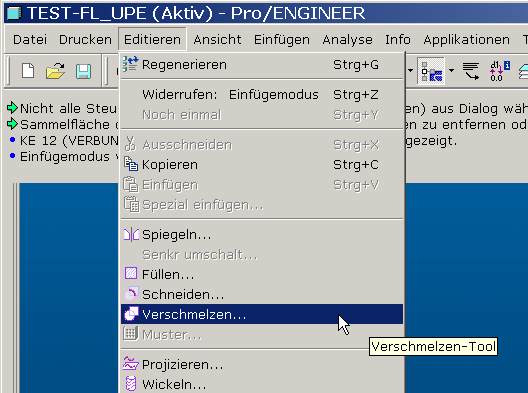The image size is (528, 393).
Task: Open dropdown arrow left of model tree icon
Action: [410, 71]
